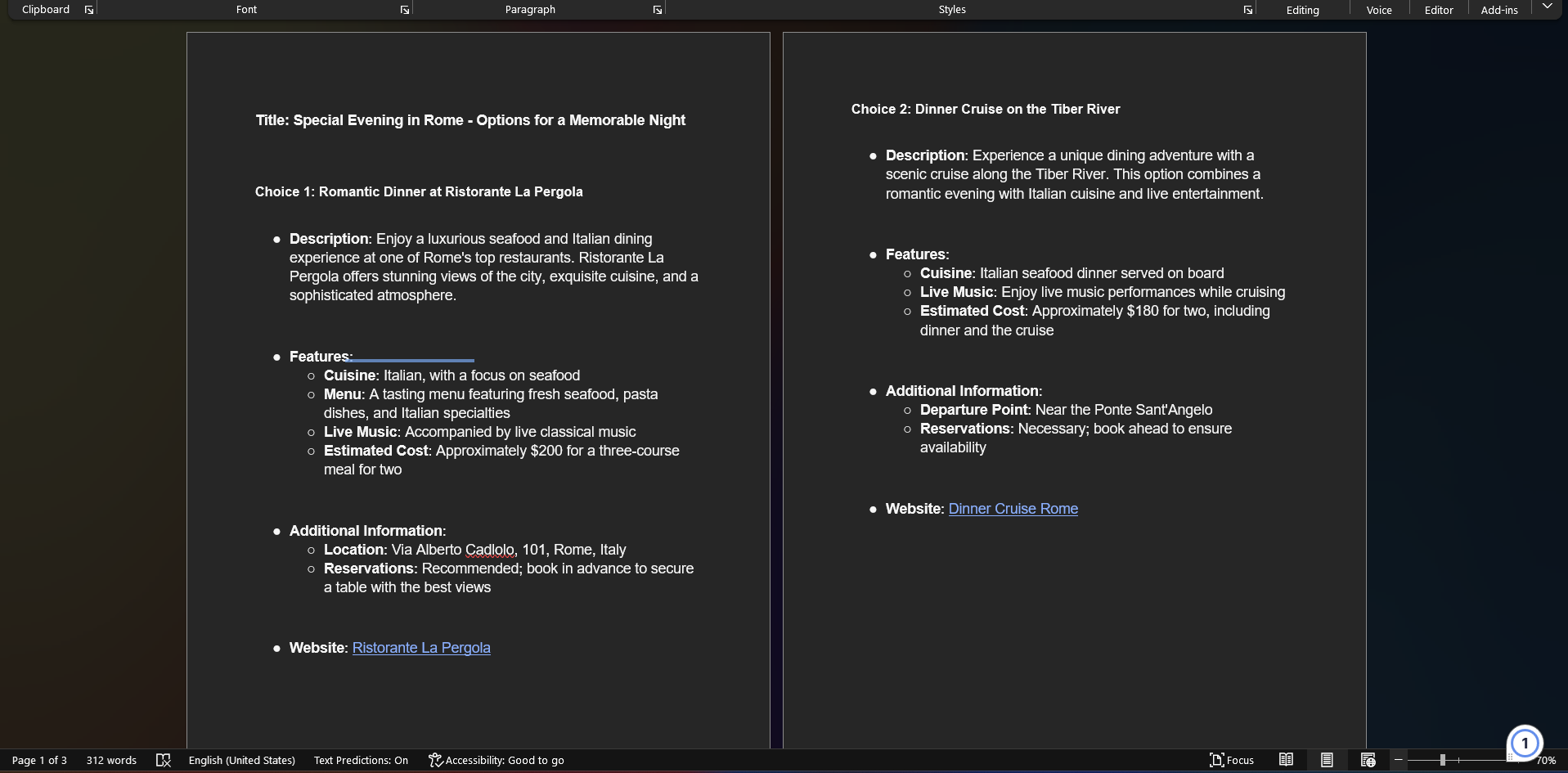Screen dimensions: 1568x773
Task: Open the Paragraph settings launcher
Action: (658, 10)
